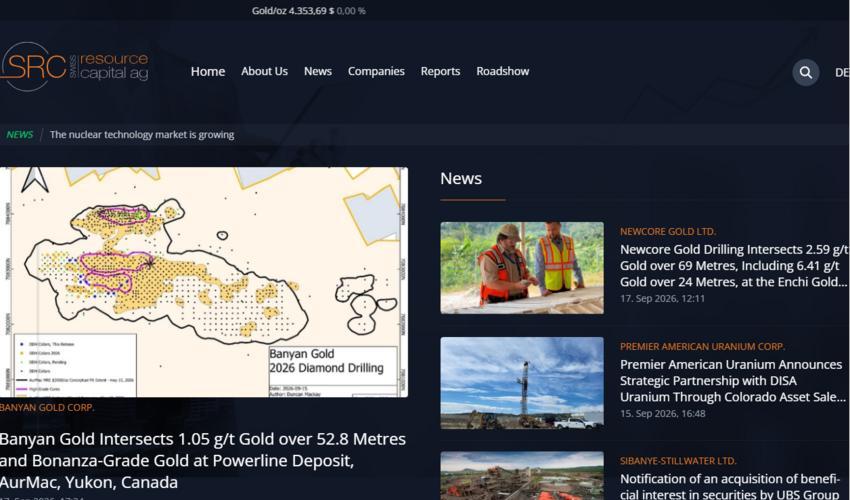Click the 15. Sep 2026, 16:48 date

(x=662, y=413)
